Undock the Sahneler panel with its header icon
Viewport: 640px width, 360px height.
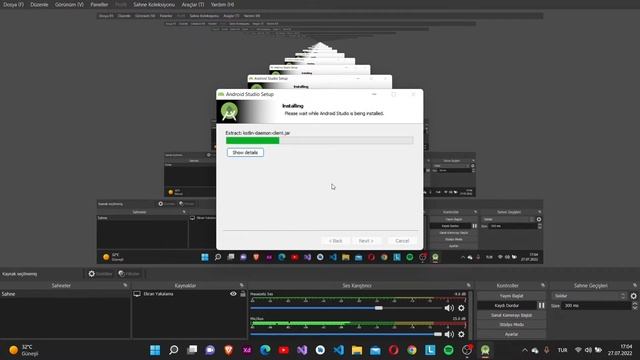click(125, 285)
